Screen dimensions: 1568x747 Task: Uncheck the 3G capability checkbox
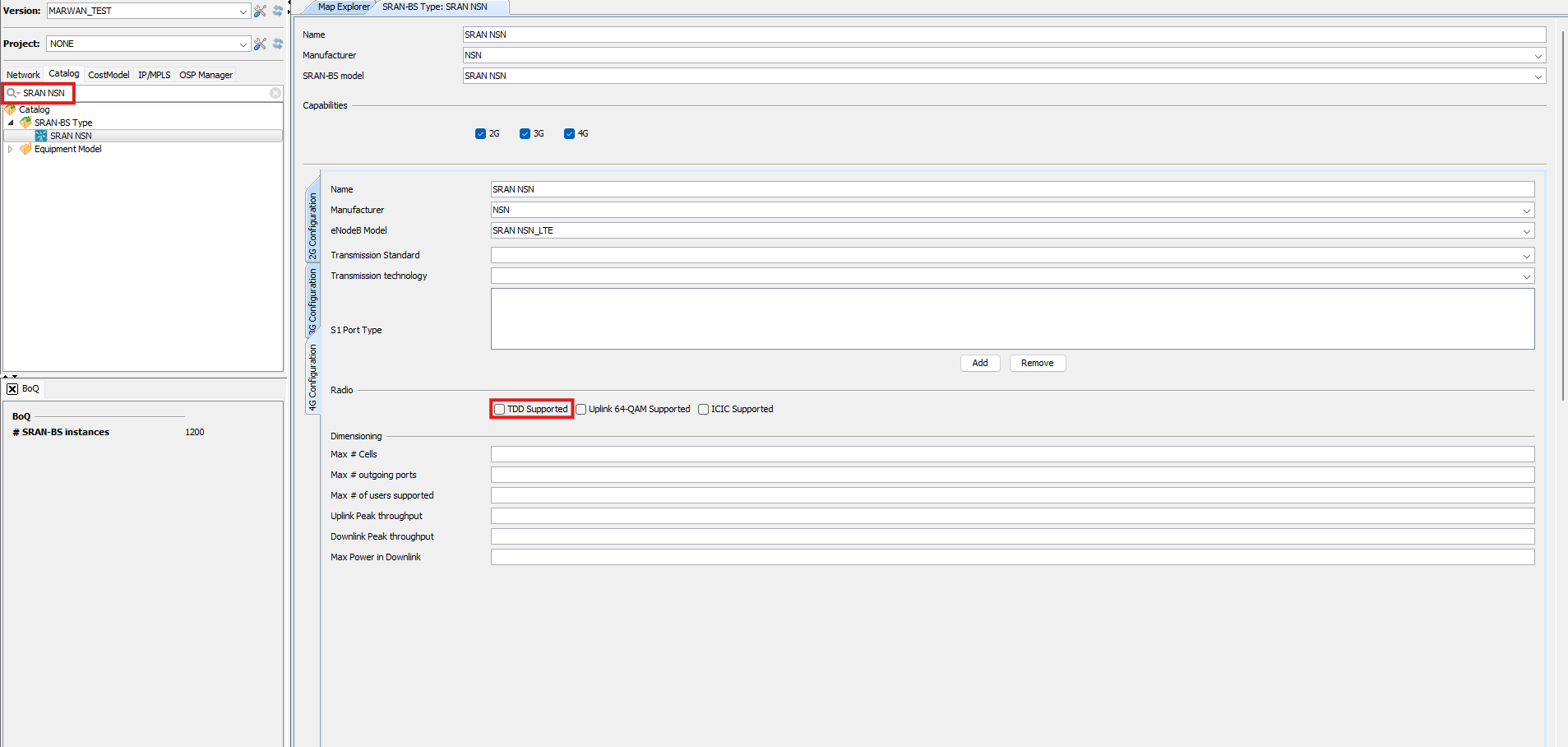tap(525, 134)
